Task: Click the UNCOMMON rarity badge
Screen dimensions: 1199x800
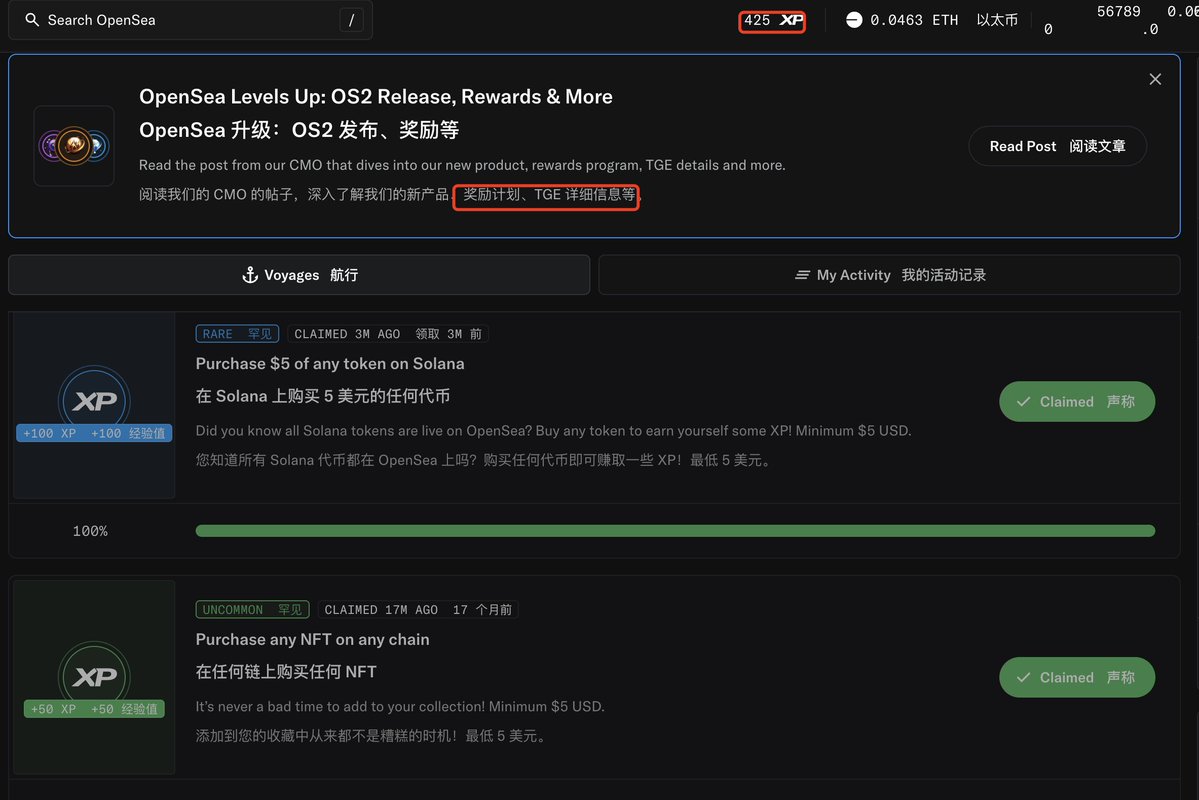Action: (252, 610)
